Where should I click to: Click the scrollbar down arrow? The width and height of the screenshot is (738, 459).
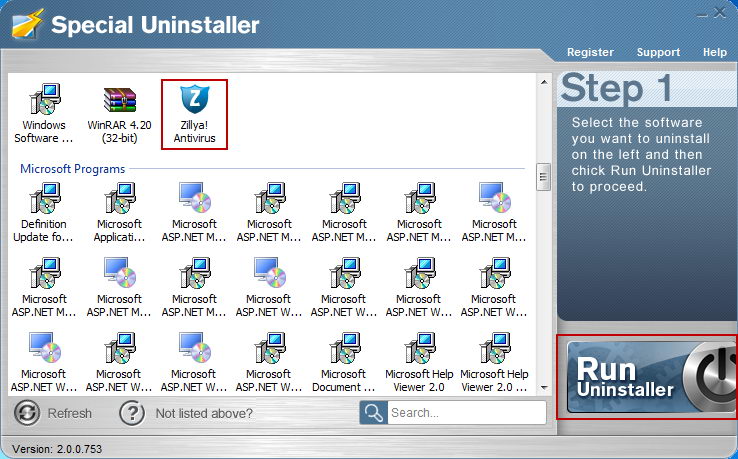[544, 388]
